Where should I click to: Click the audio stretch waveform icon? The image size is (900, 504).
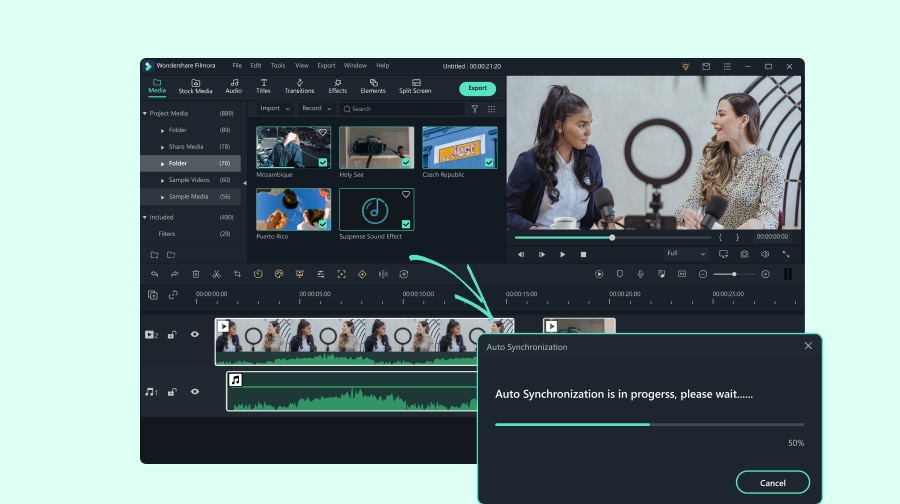coord(383,274)
